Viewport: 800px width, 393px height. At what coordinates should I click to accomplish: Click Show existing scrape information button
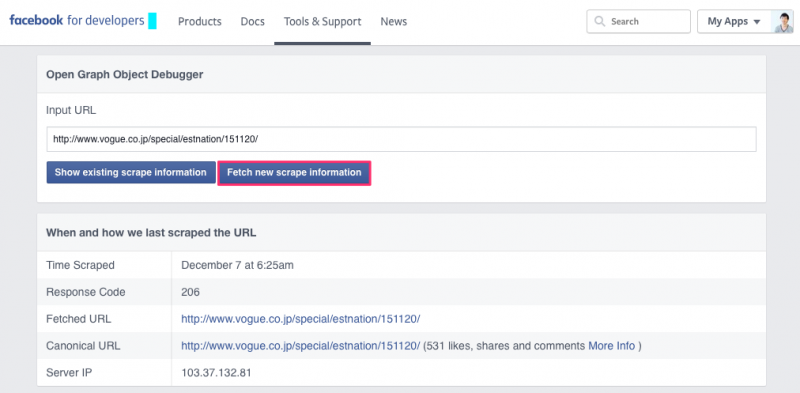point(131,173)
